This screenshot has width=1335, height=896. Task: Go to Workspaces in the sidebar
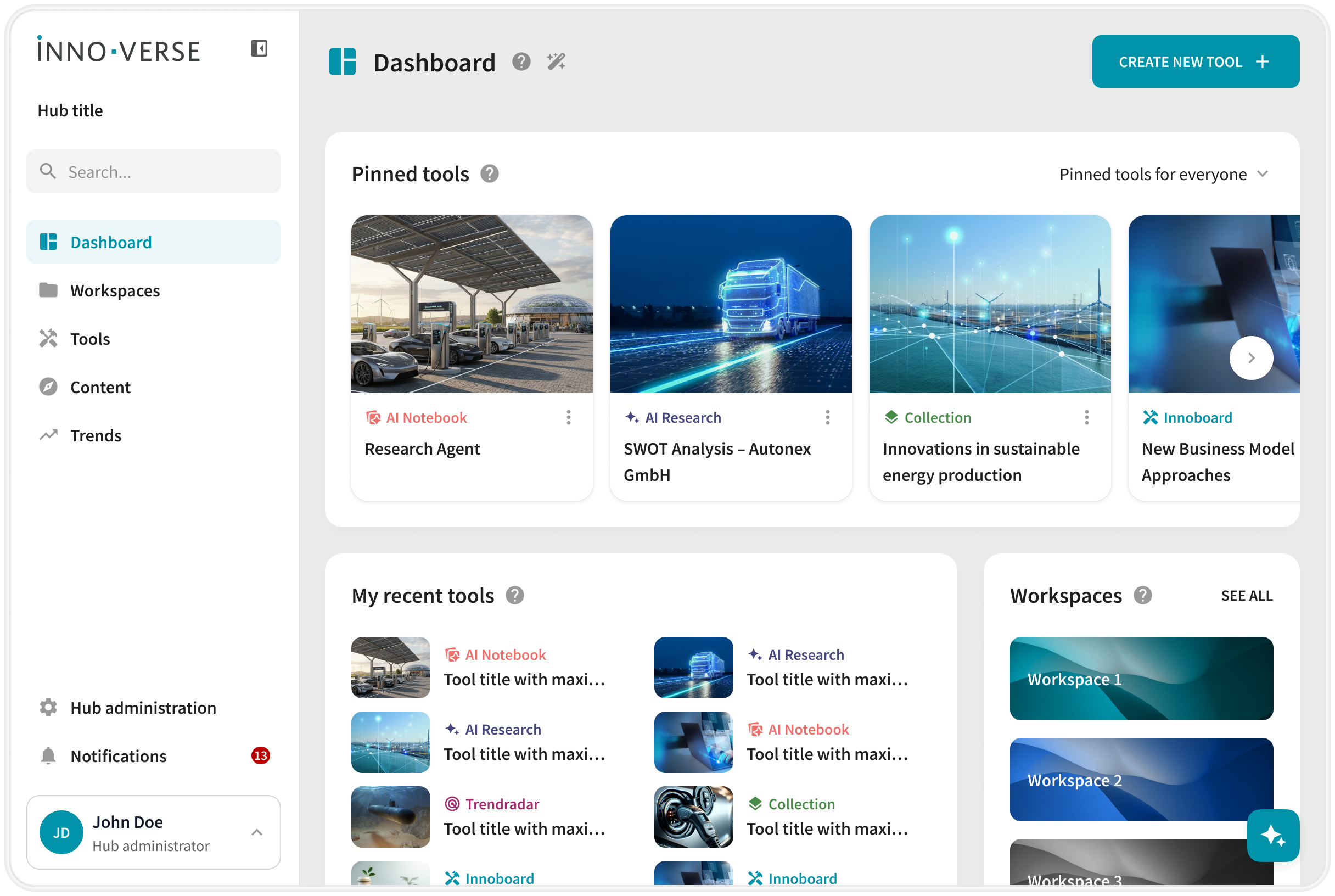[115, 290]
